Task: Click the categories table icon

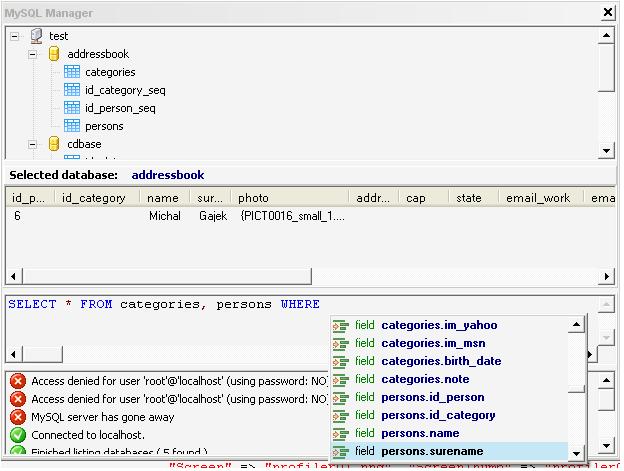Action: point(72,72)
